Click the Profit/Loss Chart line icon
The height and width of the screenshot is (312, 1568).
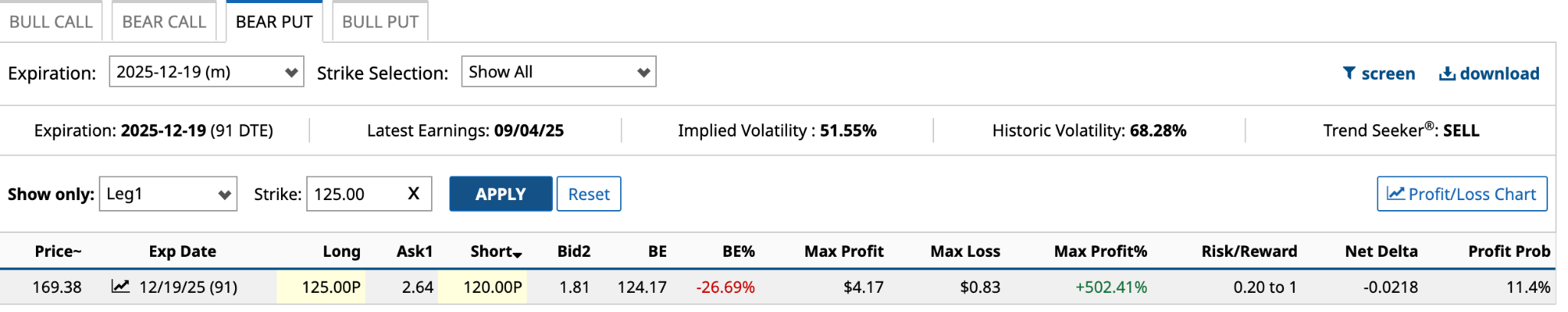pos(1396,194)
